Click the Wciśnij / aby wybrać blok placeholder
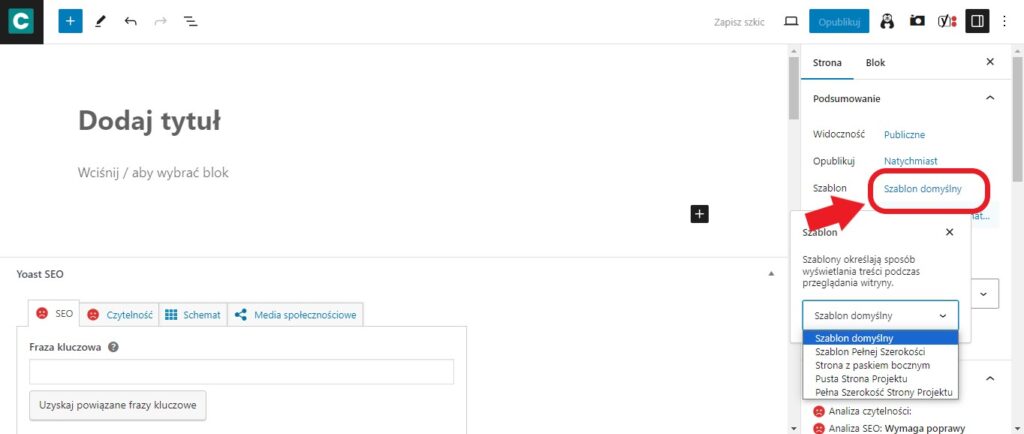Viewport: 1024px width, 434px height. coord(153,173)
